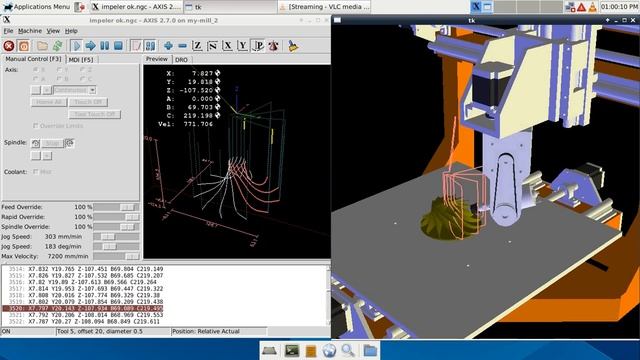The width and height of the screenshot is (640, 360).
Task: Select G-code line 3522
Action: point(84,321)
